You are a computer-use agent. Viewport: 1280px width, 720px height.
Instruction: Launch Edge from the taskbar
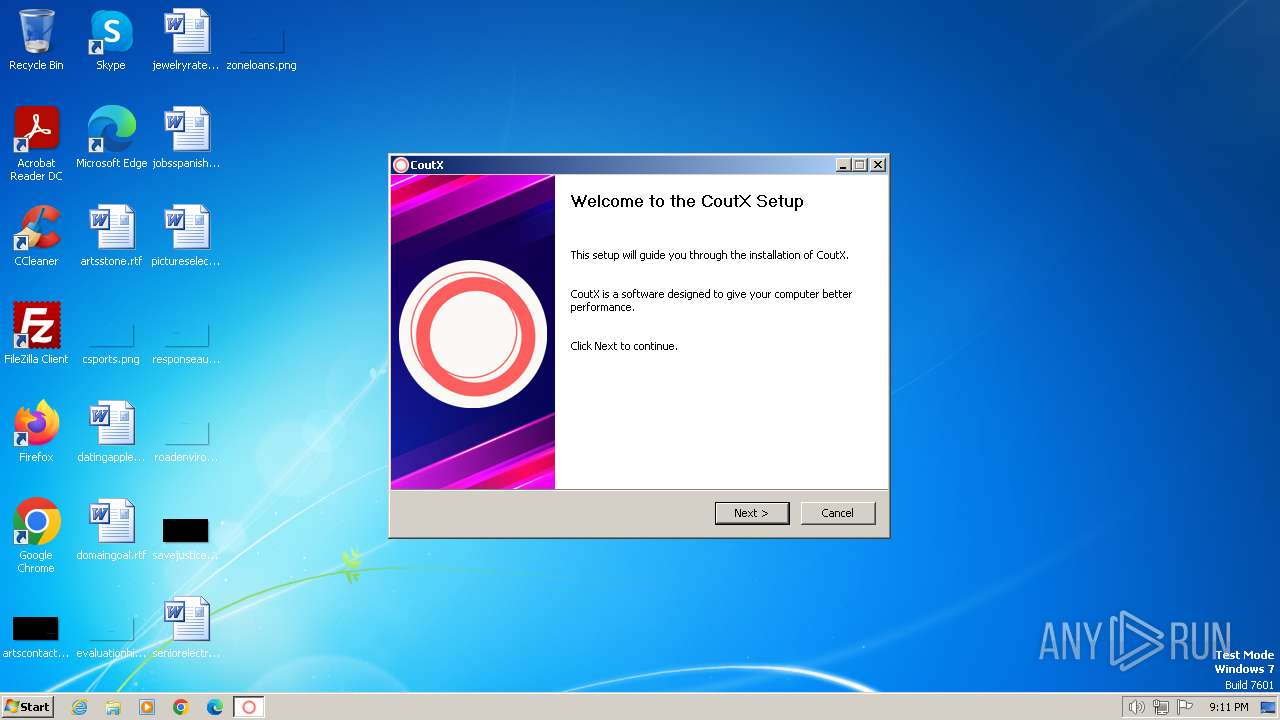[x=215, y=707]
